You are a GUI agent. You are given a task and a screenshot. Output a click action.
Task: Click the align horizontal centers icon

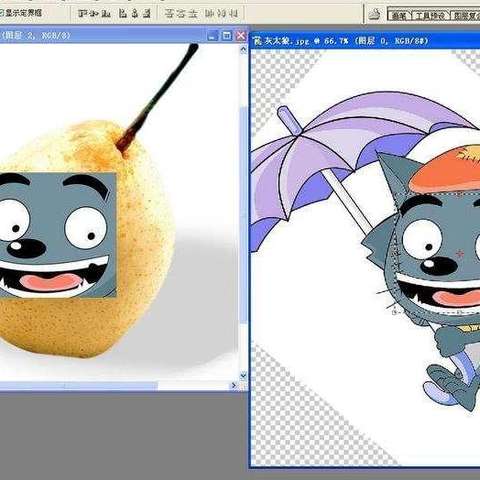point(135,13)
